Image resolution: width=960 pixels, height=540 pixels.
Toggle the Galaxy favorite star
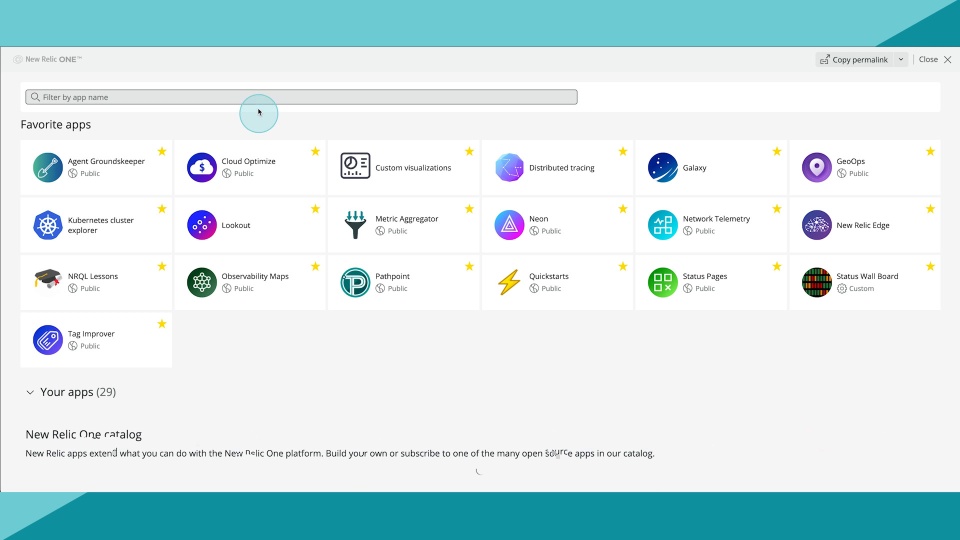(x=776, y=151)
